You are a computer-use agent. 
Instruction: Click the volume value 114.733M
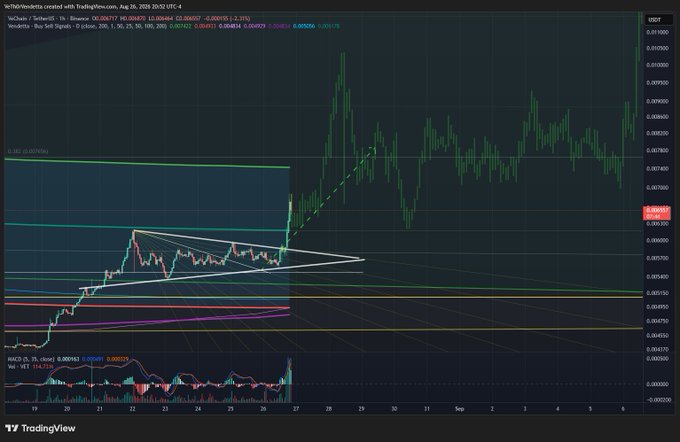(x=42, y=367)
